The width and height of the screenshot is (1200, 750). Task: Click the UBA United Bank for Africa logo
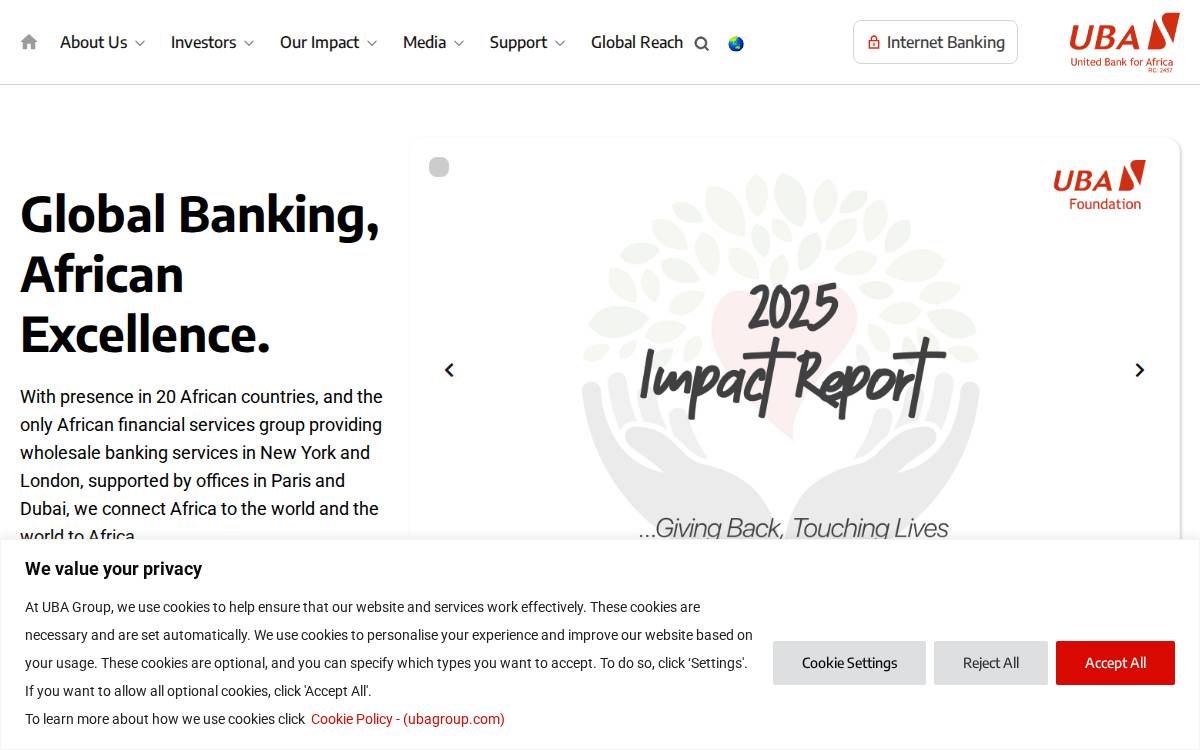pyautogui.click(x=1124, y=42)
